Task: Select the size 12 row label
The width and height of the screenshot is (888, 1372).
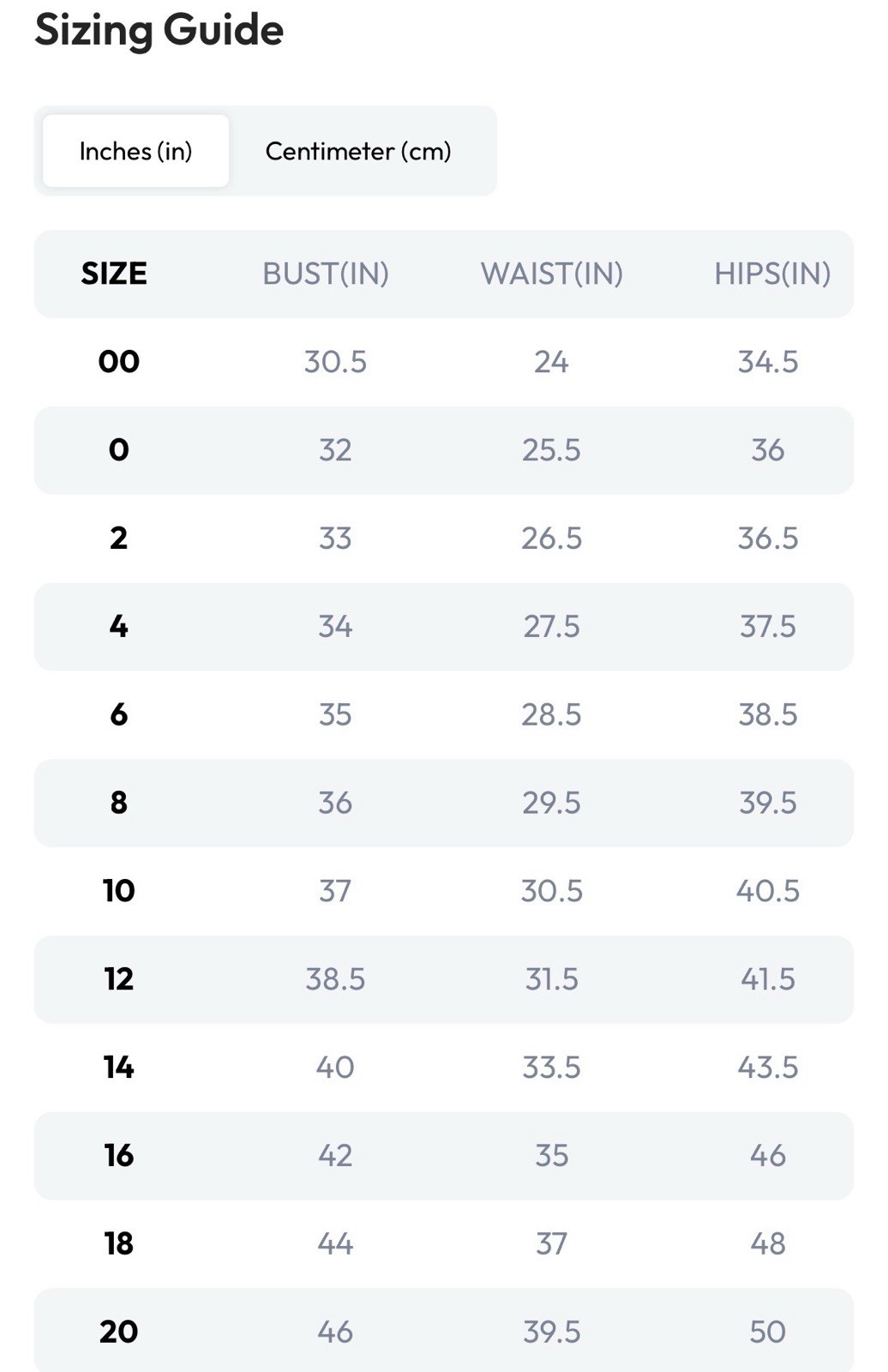Action: 118,979
